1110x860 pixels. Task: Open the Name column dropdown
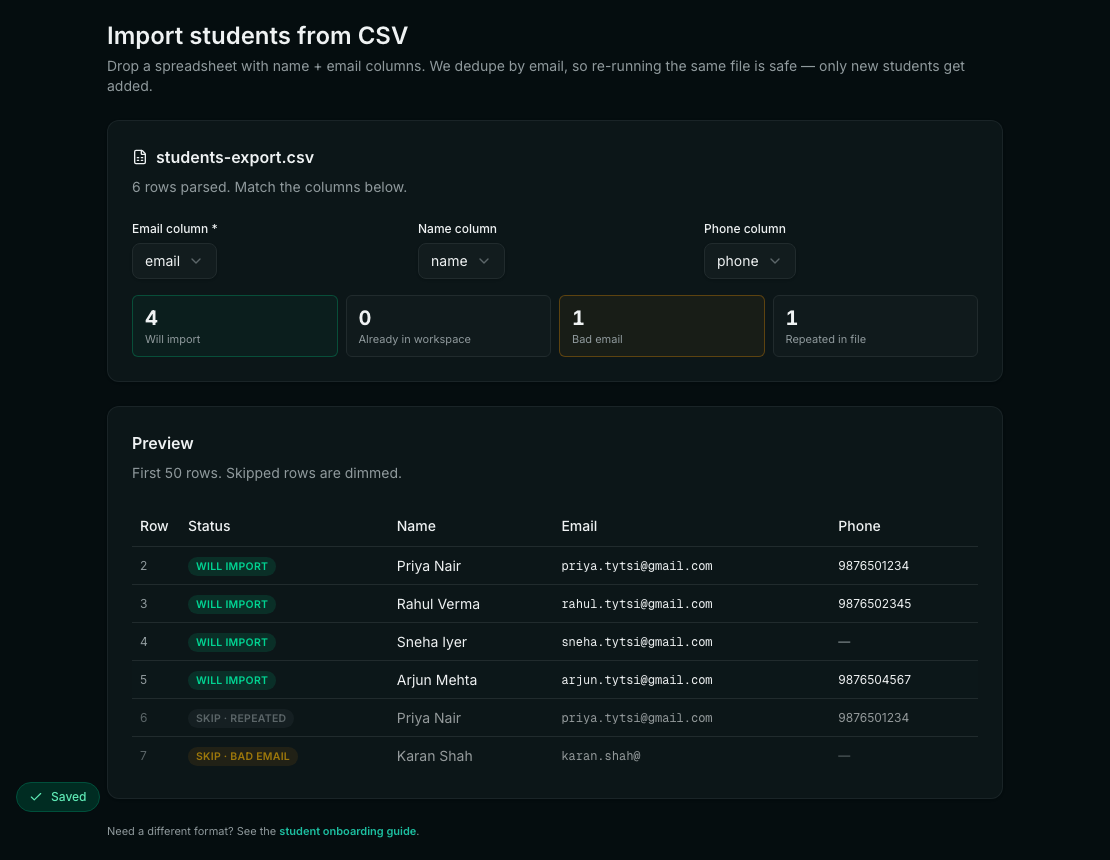click(x=461, y=261)
